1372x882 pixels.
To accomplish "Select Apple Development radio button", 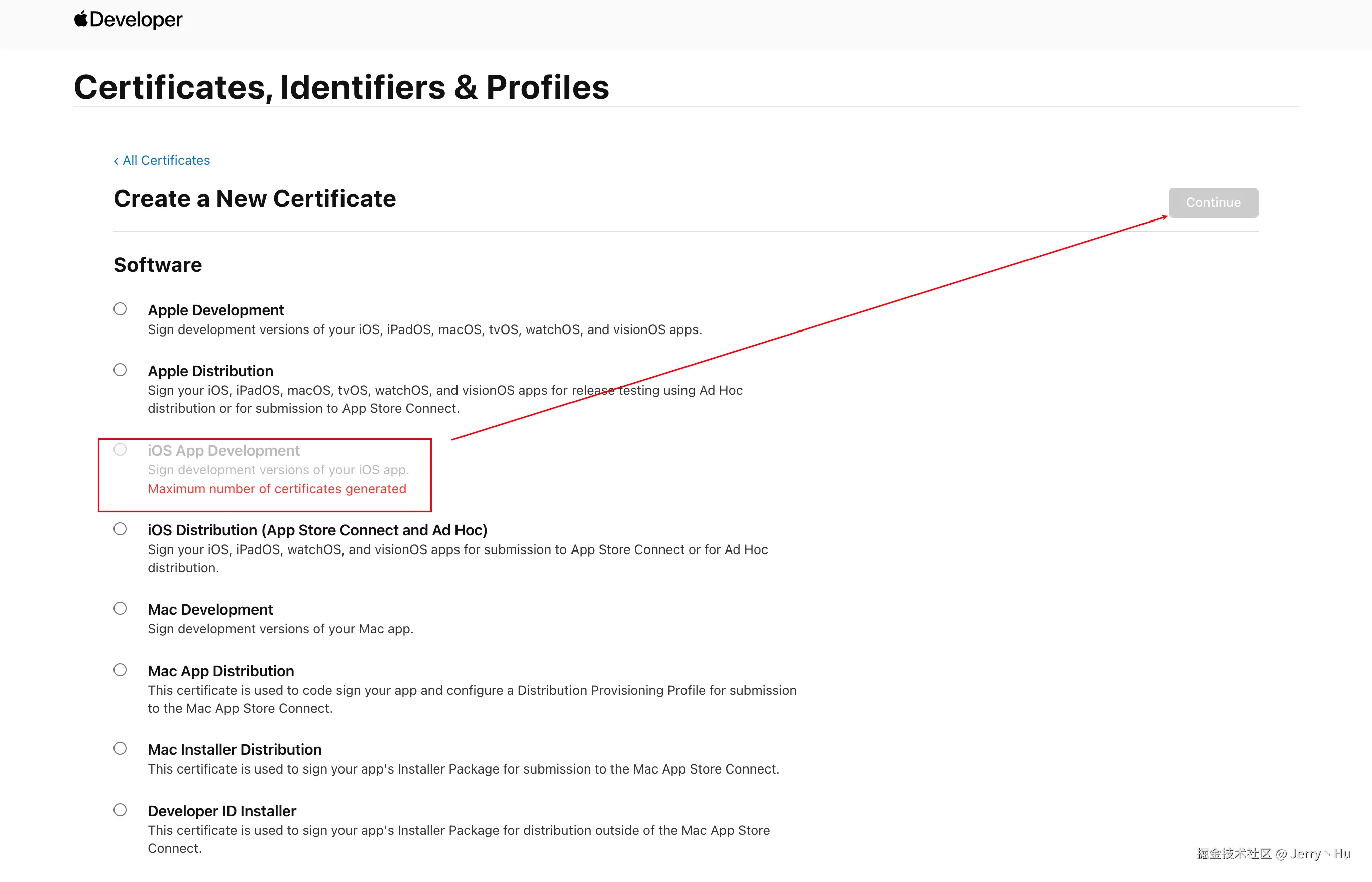I will point(120,309).
